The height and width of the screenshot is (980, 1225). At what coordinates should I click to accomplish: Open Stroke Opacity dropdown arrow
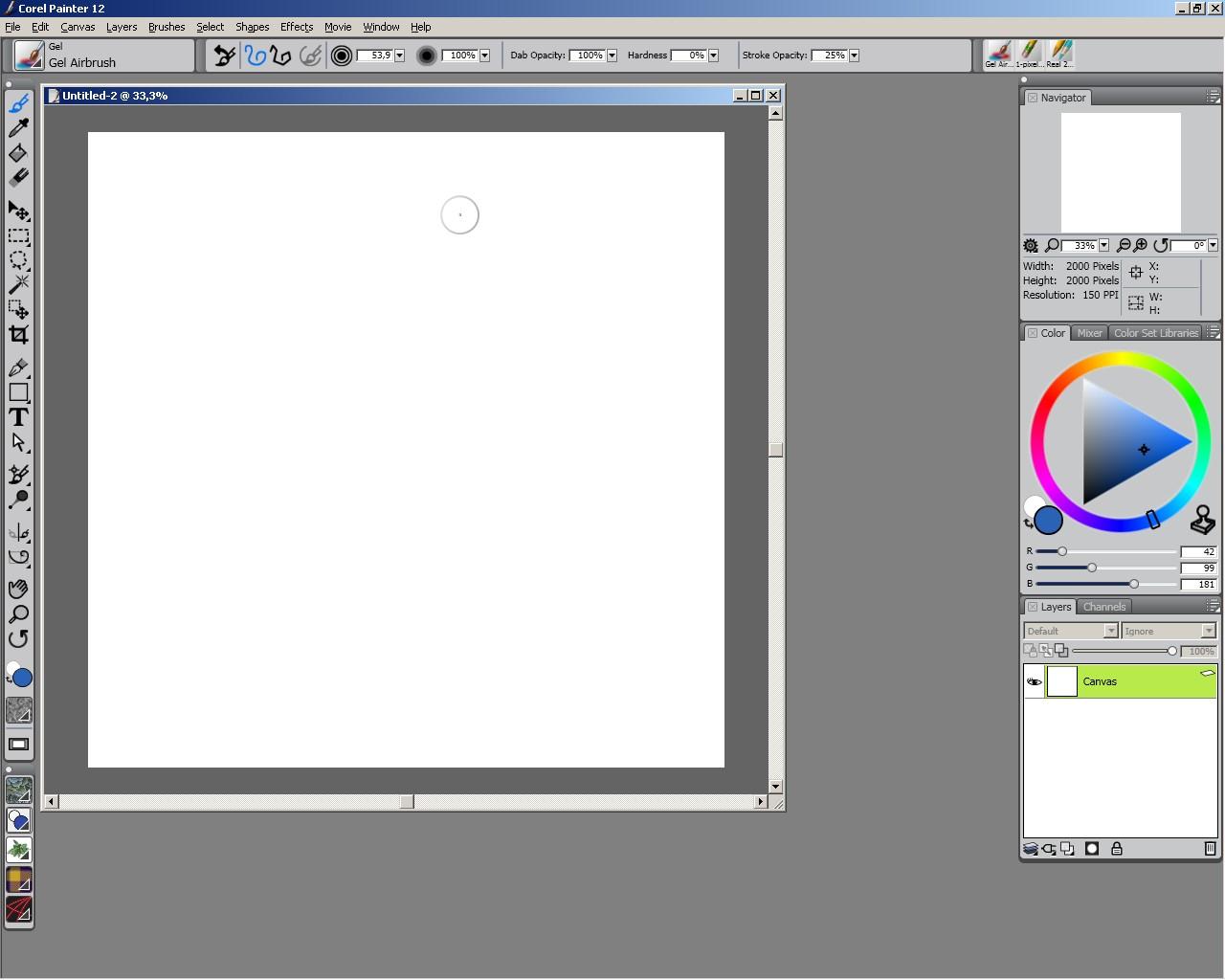point(855,56)
